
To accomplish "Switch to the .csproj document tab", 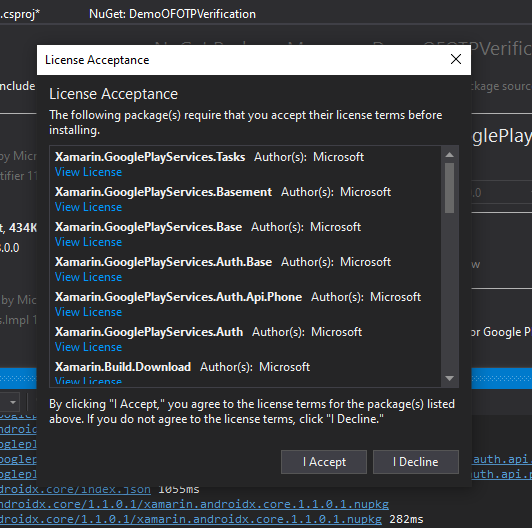I will pyautogui.click(x=20, y=14).
